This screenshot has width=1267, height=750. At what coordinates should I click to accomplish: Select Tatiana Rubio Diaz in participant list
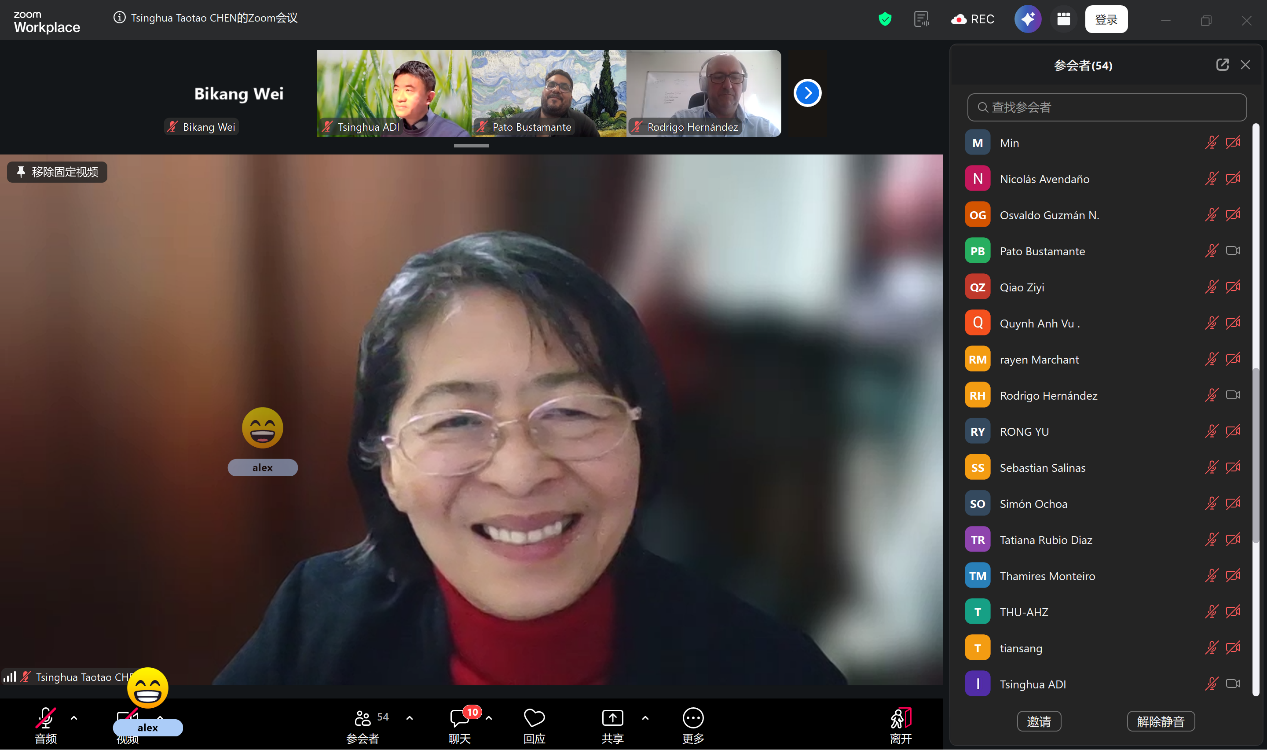(1045, 540)
